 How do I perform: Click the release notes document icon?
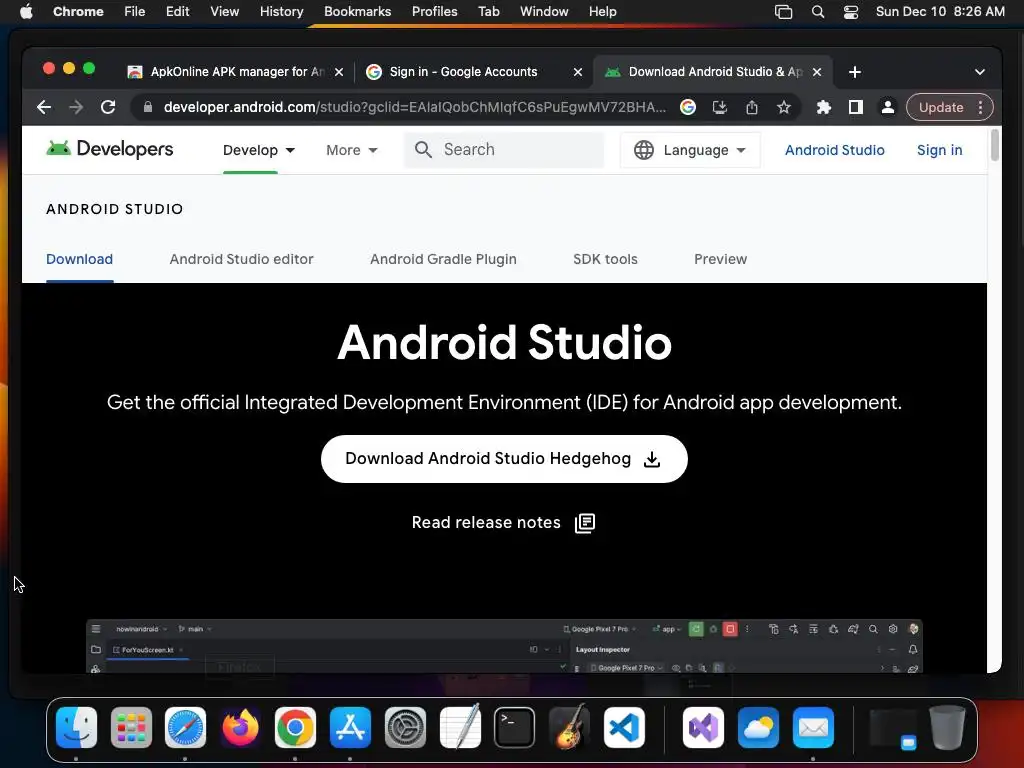pos(584,523)
